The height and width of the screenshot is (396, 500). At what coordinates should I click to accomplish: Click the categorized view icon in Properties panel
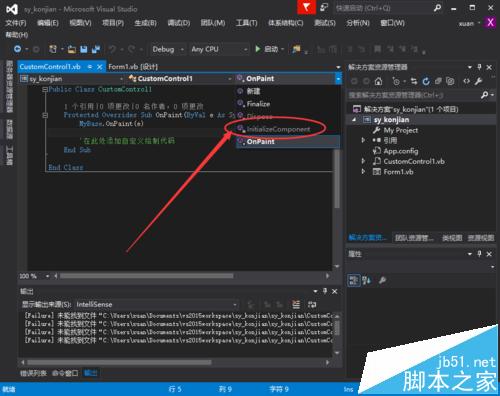tap(354, 280)
